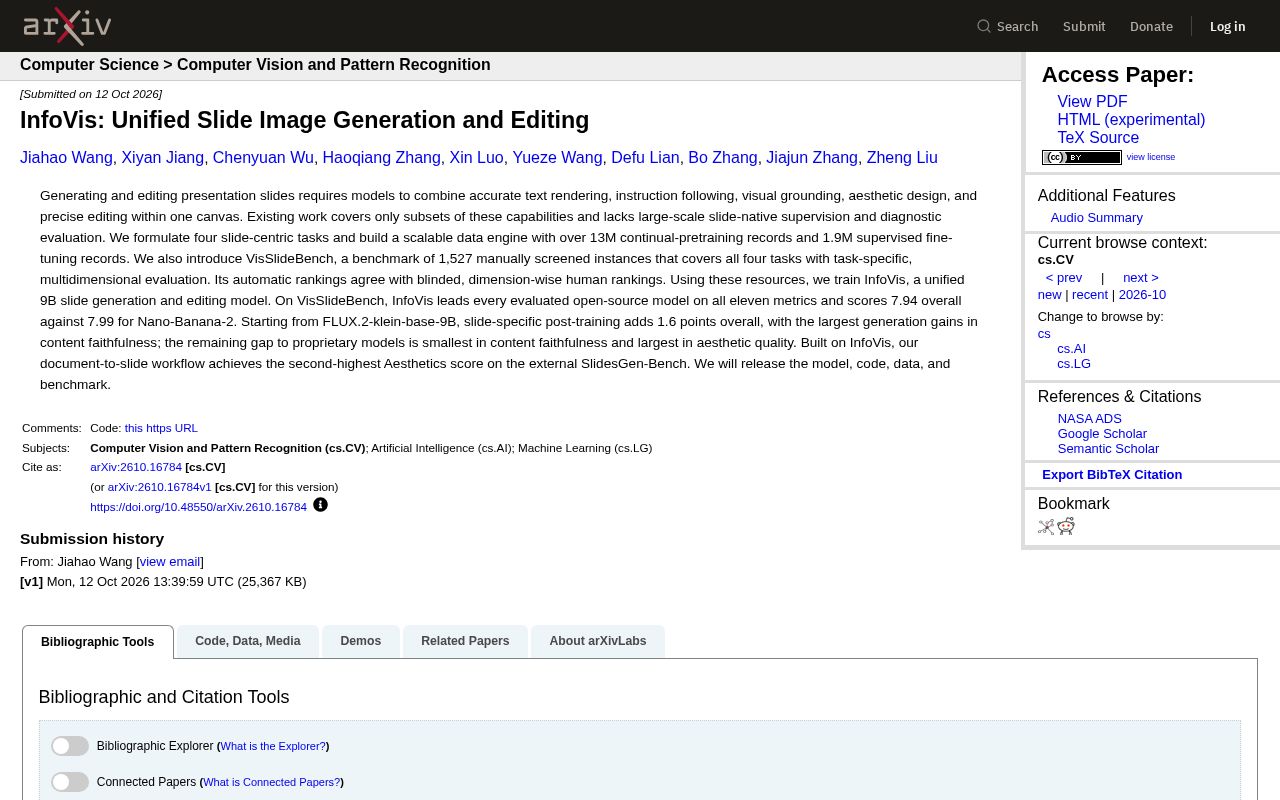Open the DOI link 10.48550/arXiv.2610.16784
1280x800 pixels.
pyautogui.click(x=198, y=507)
